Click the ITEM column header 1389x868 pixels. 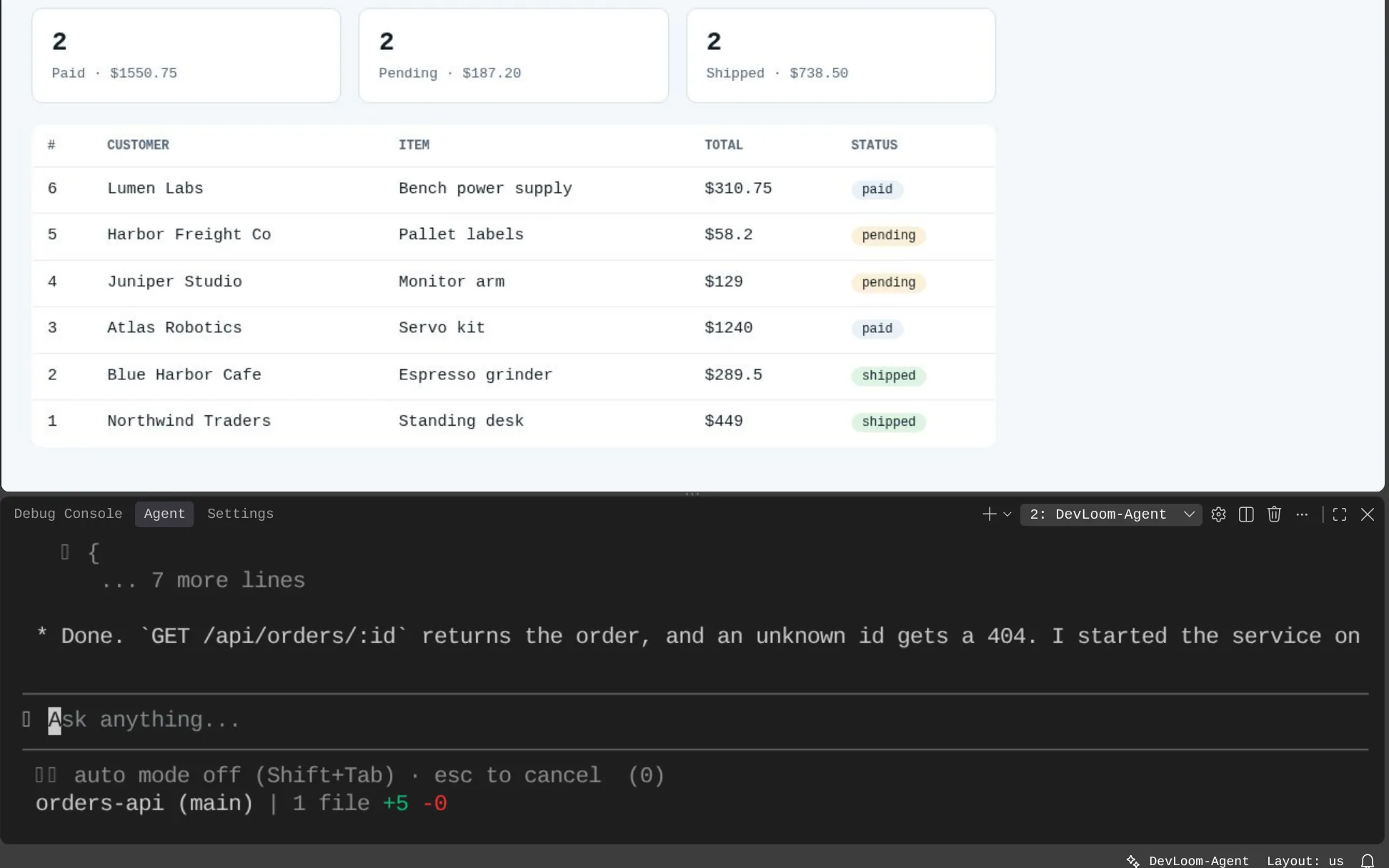tap(414, 145)
